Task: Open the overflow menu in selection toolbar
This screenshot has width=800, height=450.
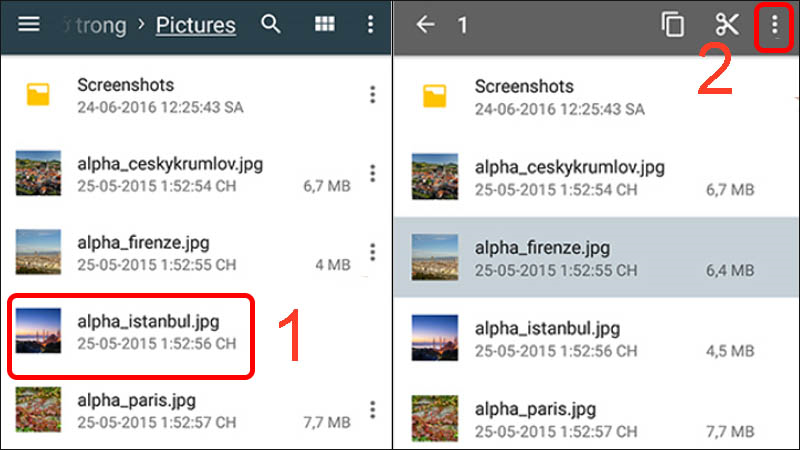Action: [774, 25]
